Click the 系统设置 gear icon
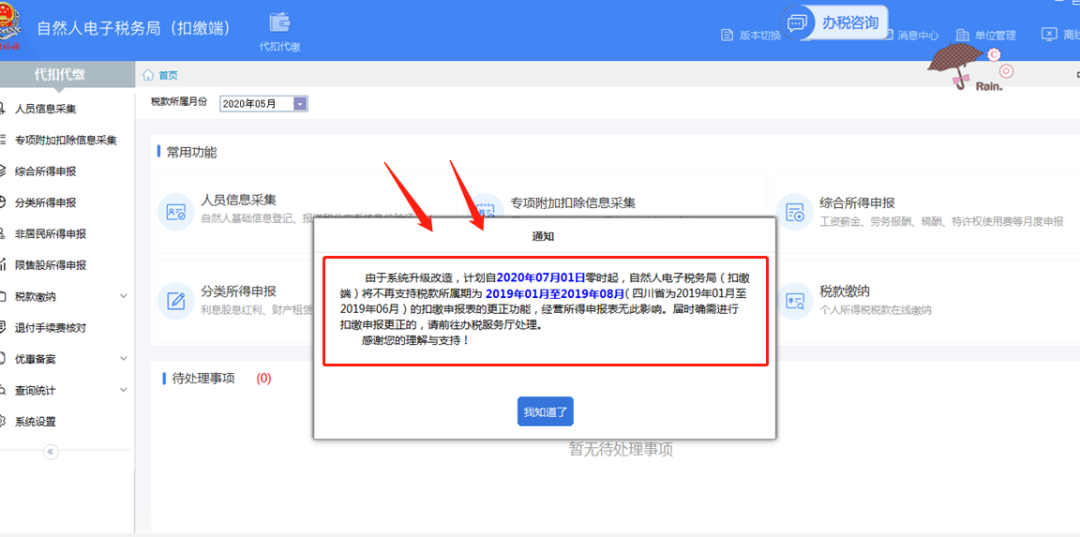Image resolution: width=1080 pixels, height=537 pixels. point(3,421)
